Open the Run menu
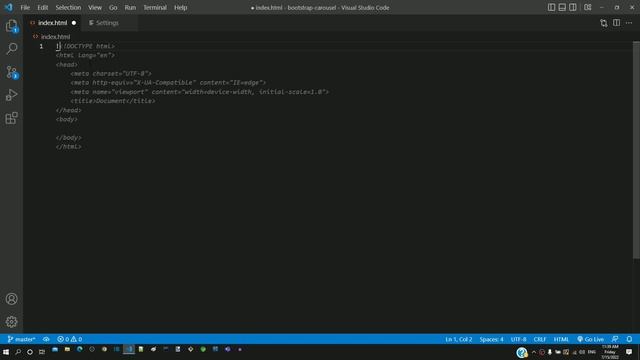The height and width of the screenshot is (360, 640). [130, 7]
